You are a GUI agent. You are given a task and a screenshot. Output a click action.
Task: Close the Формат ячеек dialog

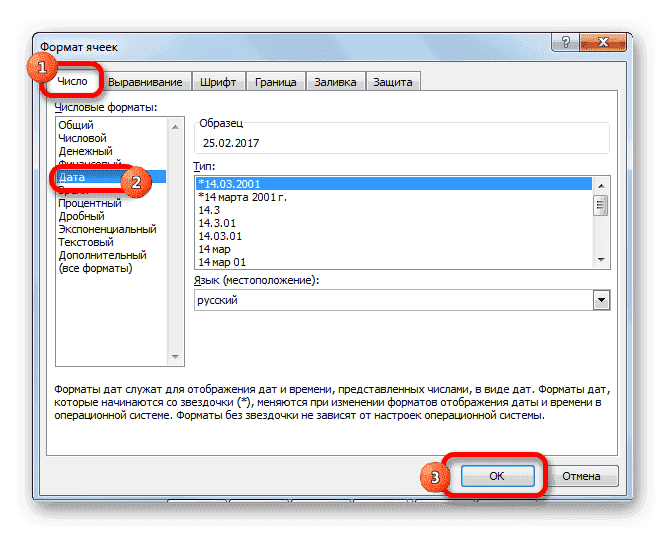pos(603,42)
